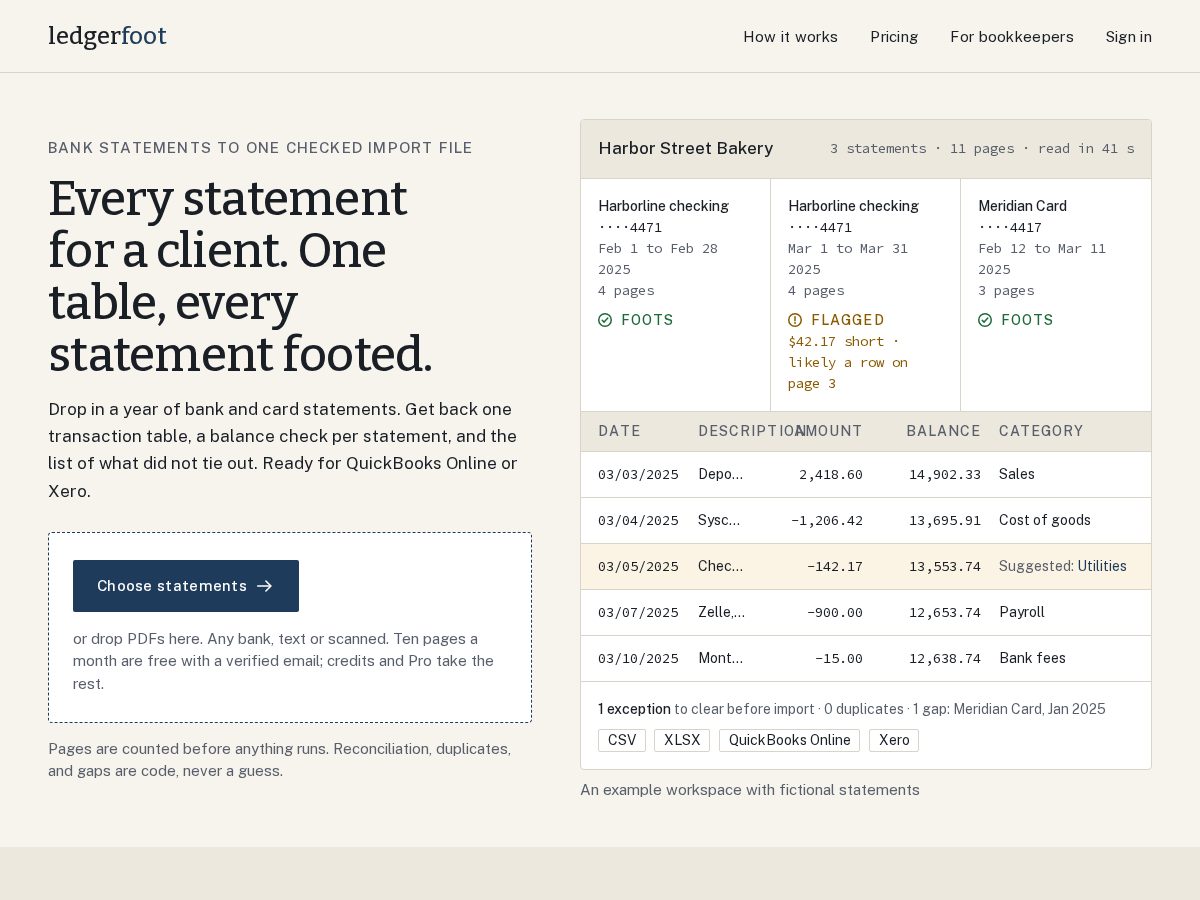Click the balance 13,695.91

(x=945, y=521)
